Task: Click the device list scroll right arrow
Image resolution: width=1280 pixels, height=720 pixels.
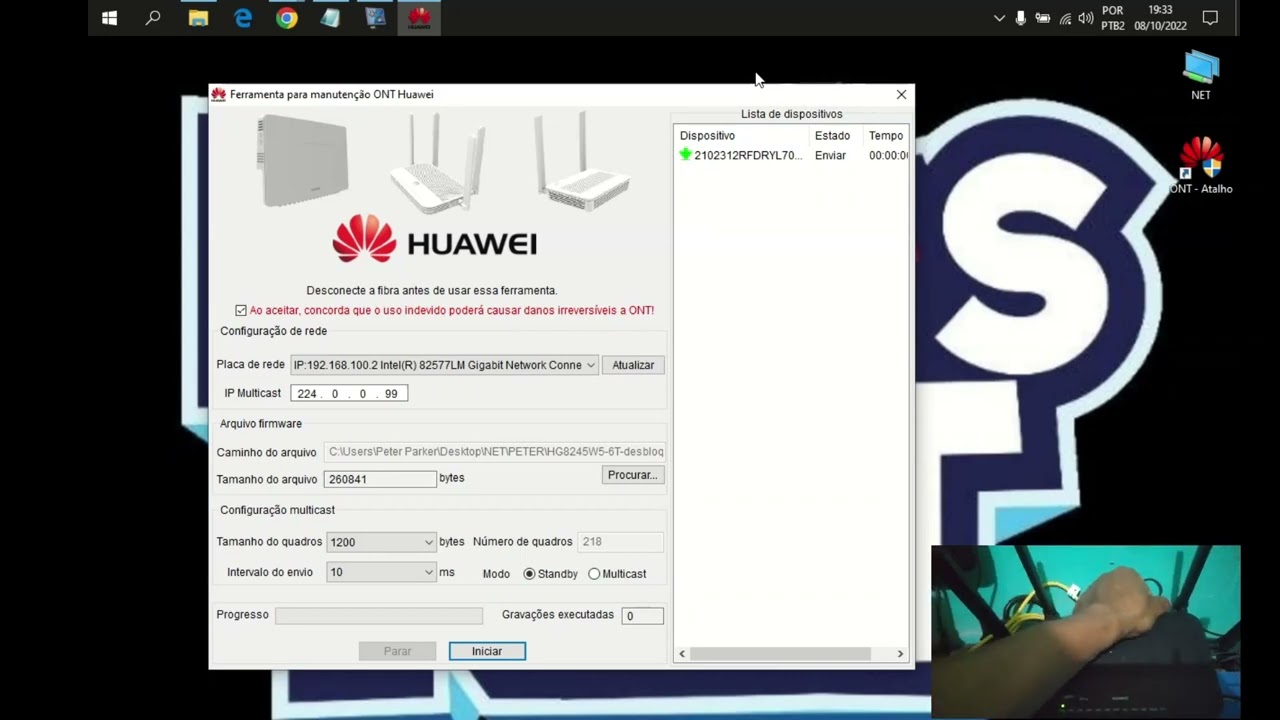Action: click(x=900, y=654)
